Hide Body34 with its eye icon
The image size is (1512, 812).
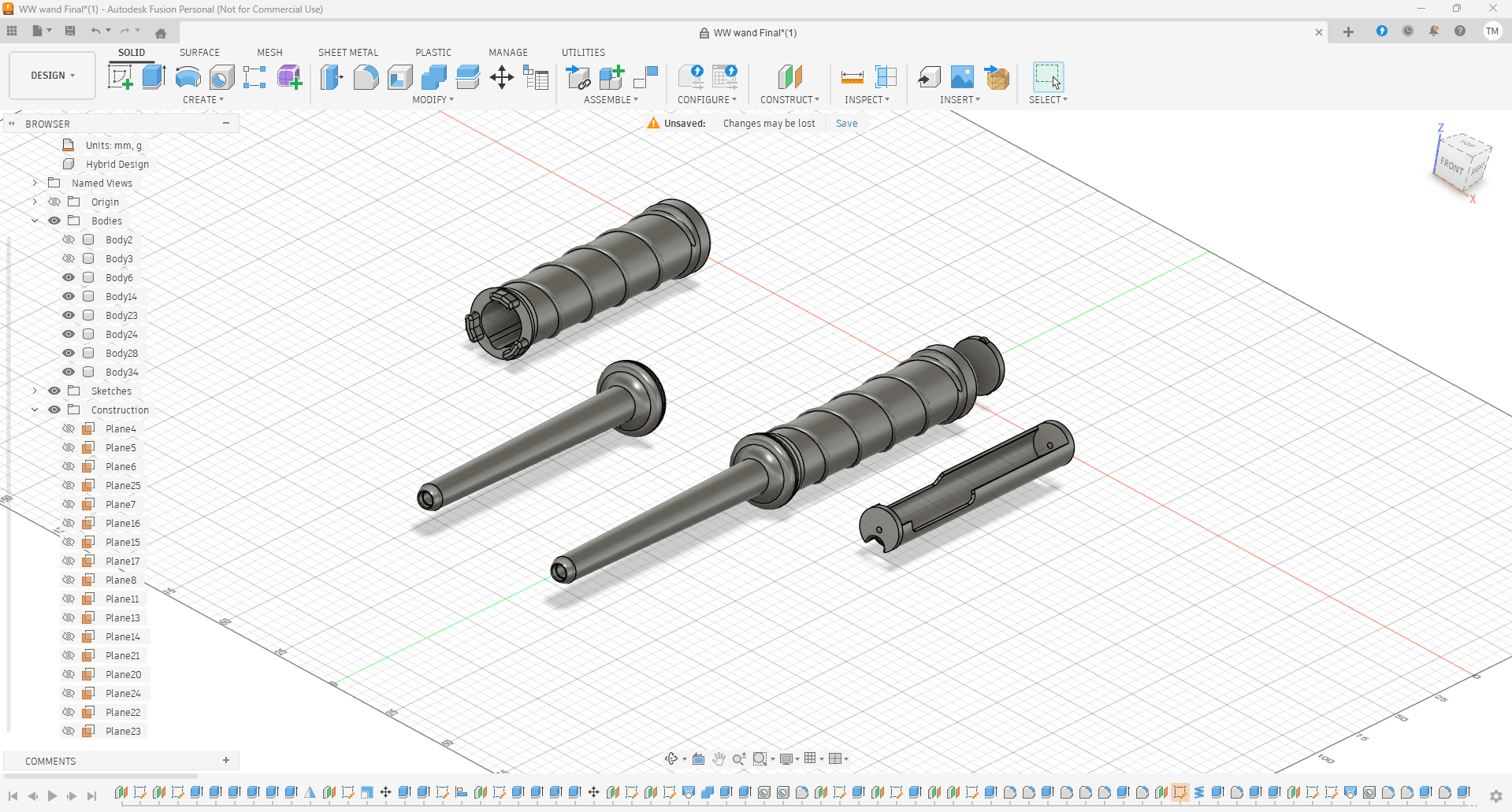pos(69,372)
